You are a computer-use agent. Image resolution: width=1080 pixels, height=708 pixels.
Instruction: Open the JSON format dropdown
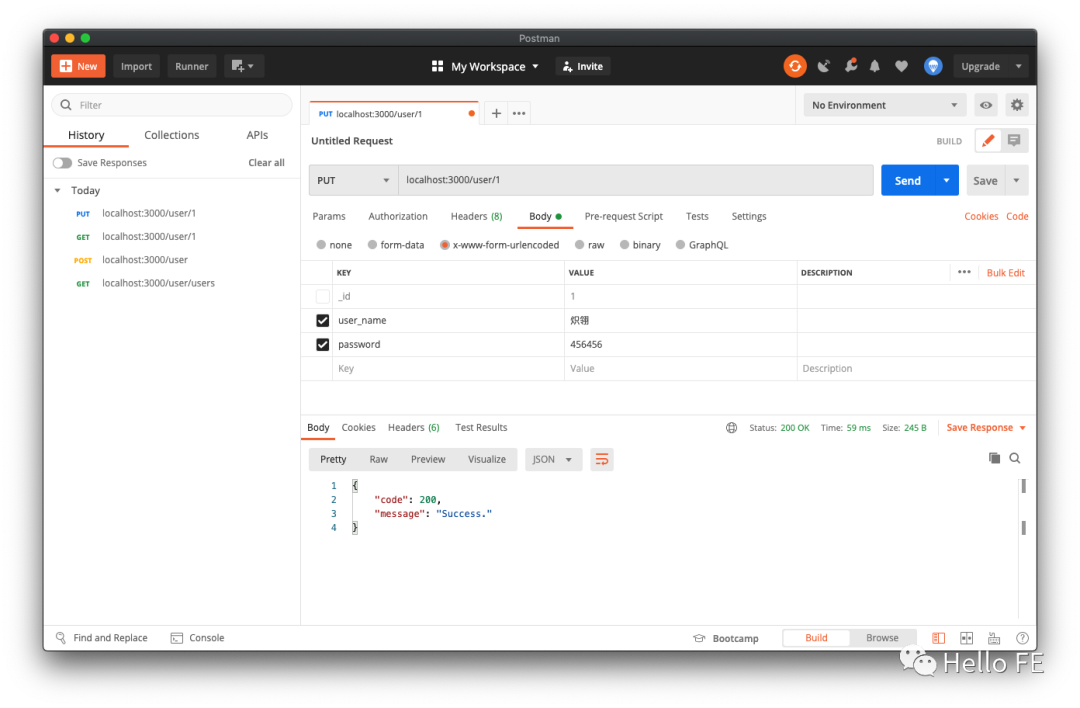click(553, 459)
